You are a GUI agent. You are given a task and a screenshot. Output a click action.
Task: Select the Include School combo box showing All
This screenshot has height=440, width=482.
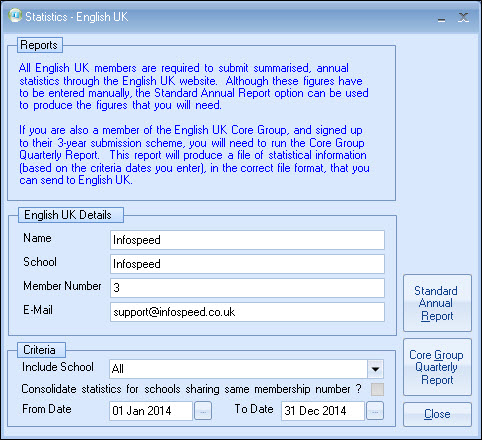(x=246, y=369)
